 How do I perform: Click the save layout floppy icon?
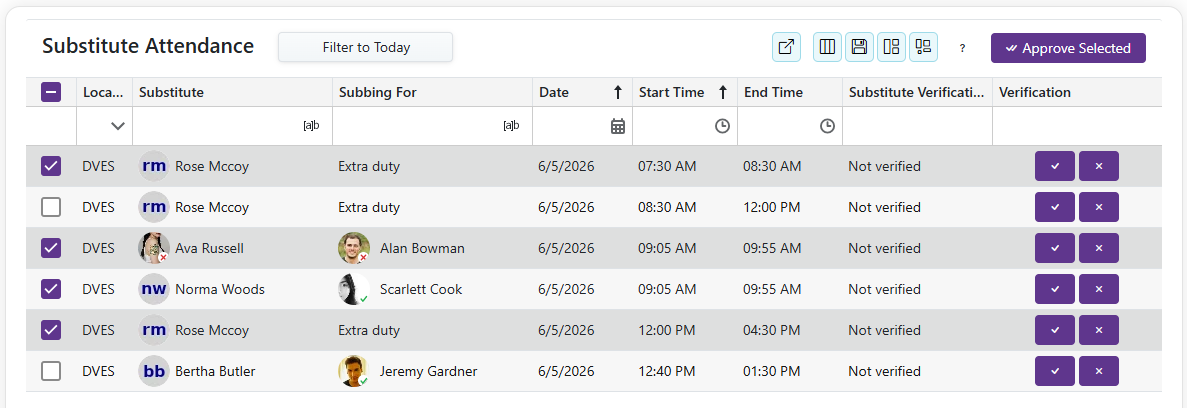click(859, 47)
